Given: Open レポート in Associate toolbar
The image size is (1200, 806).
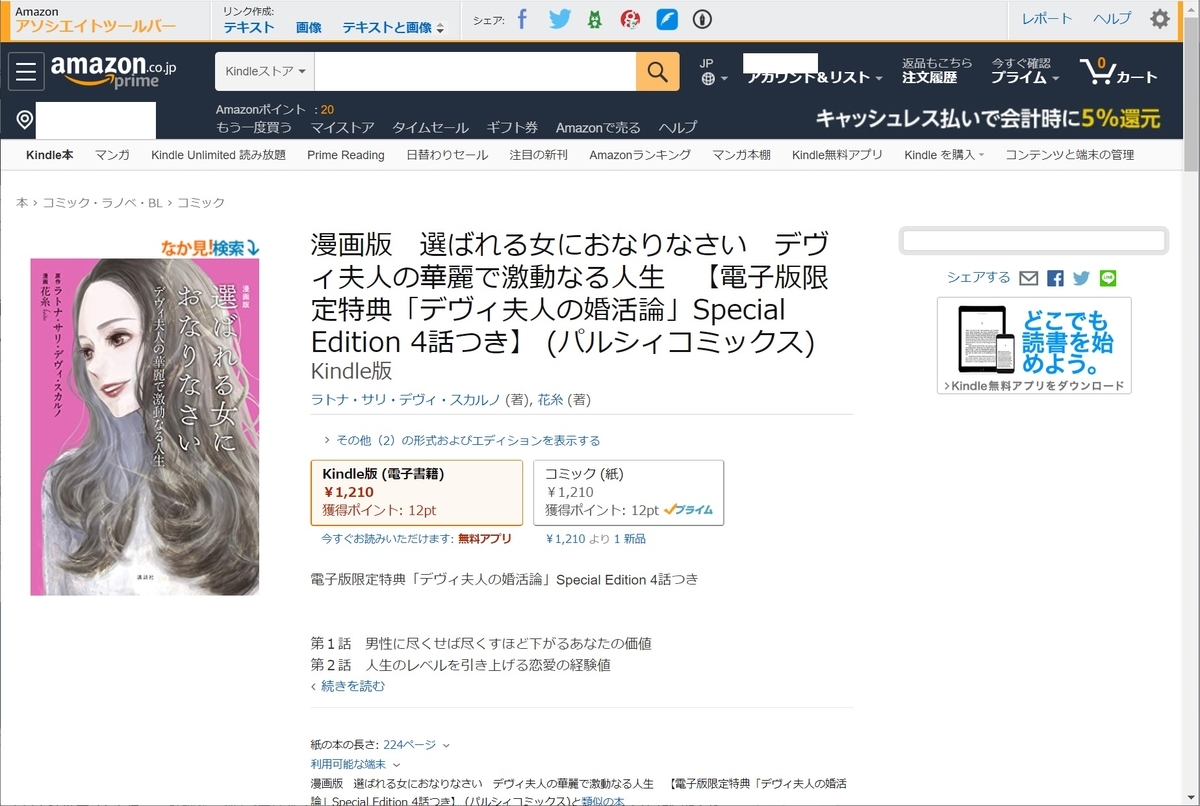Looking at the screenshot, I should tap(1047, 18).
